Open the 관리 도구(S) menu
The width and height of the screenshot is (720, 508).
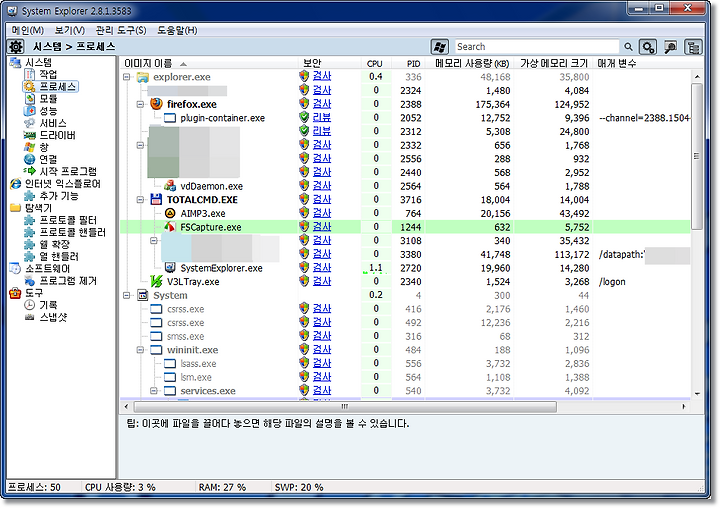coord(121,30)
